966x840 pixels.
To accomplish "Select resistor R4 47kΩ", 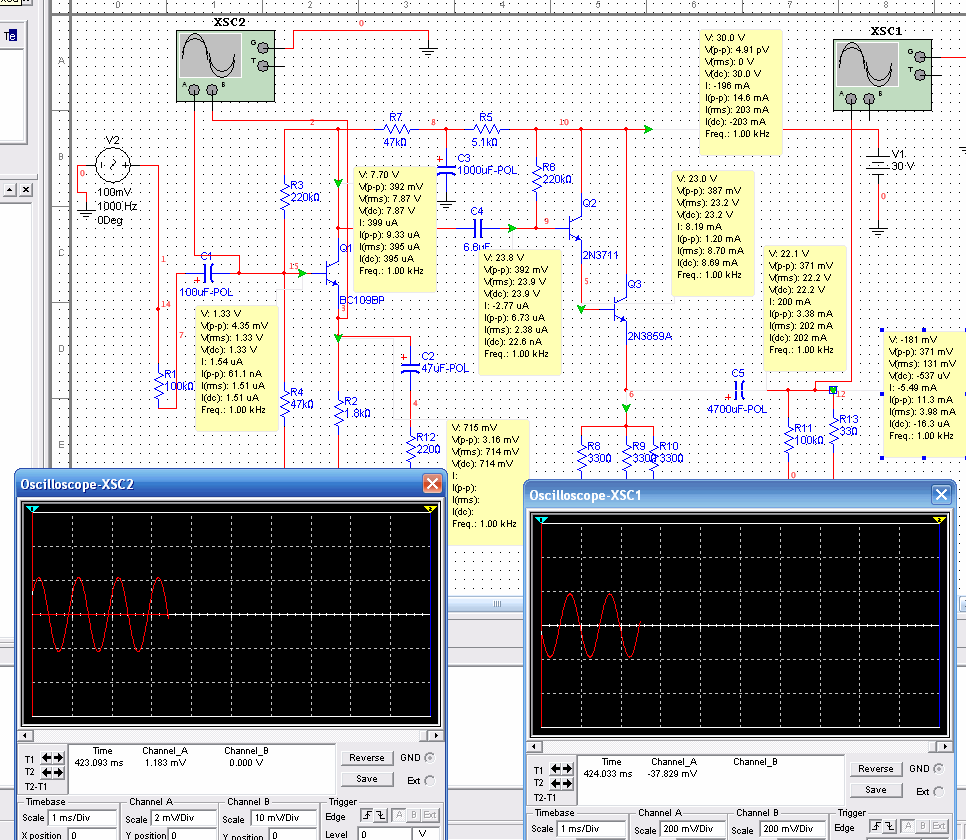I will (x=285, y=403).
